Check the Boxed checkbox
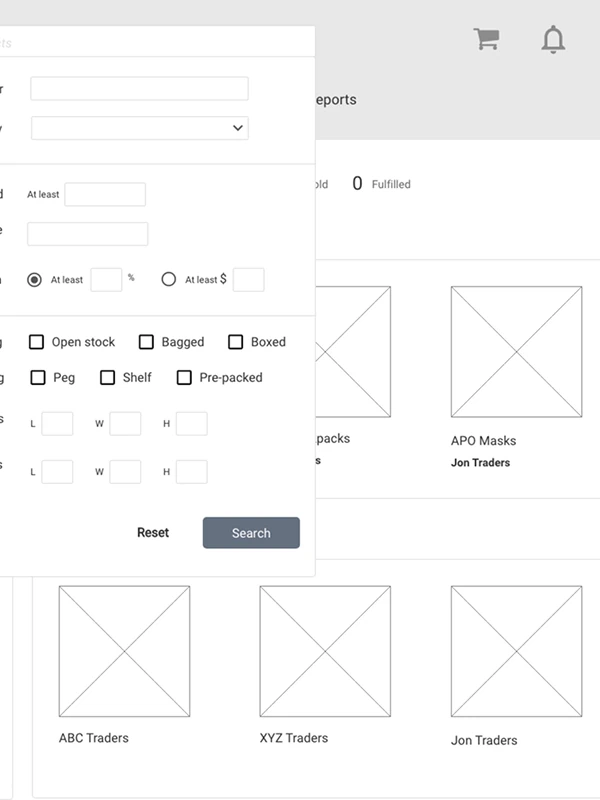 (x=236, y=342)
